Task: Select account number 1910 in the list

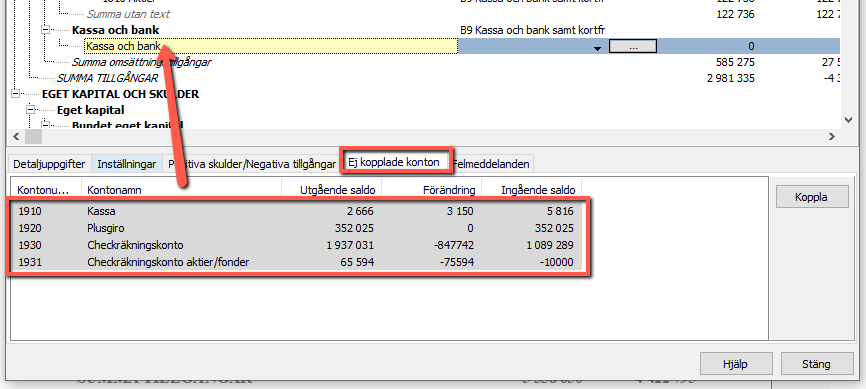Action: pyautogui.click(x=30, y=211)
